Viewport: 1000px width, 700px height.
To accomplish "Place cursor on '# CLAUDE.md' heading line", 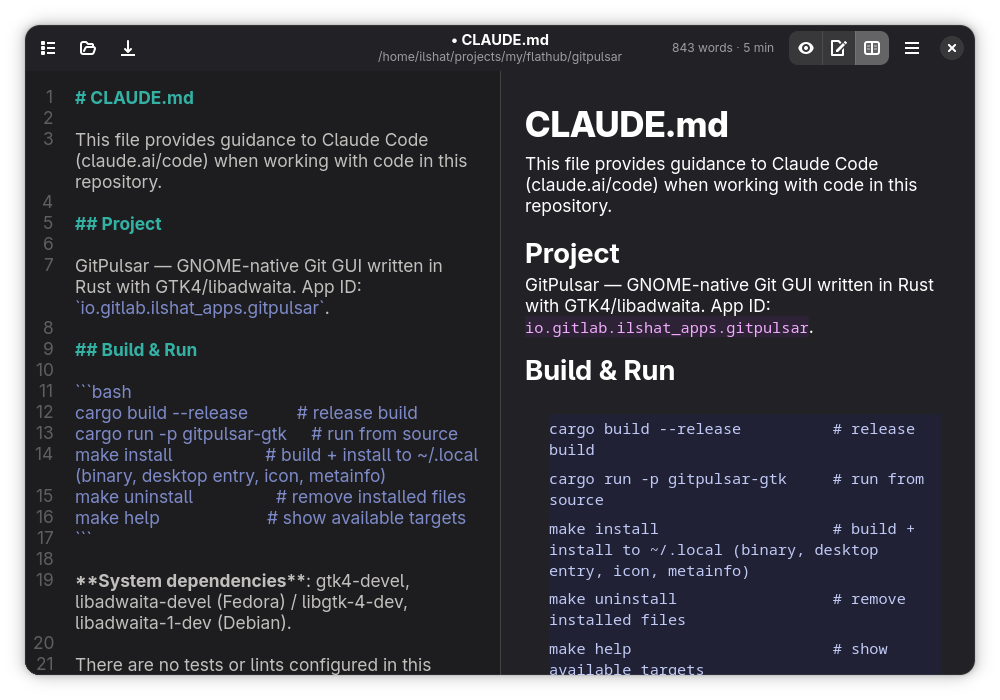I will click(135, 98).
